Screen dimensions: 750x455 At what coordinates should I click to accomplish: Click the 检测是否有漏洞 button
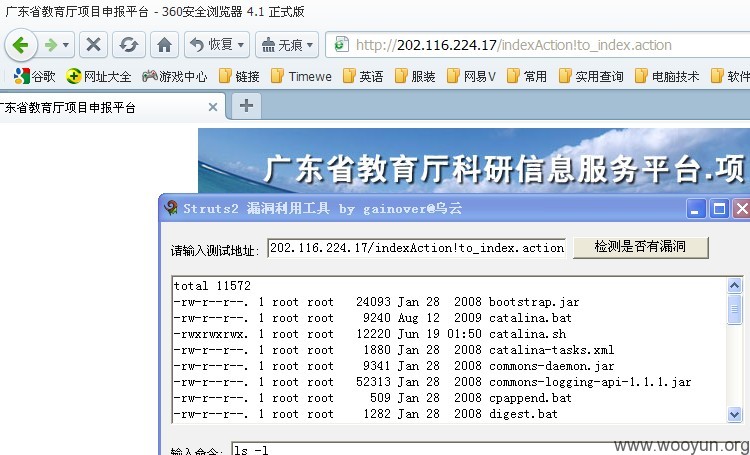[640, 247]
